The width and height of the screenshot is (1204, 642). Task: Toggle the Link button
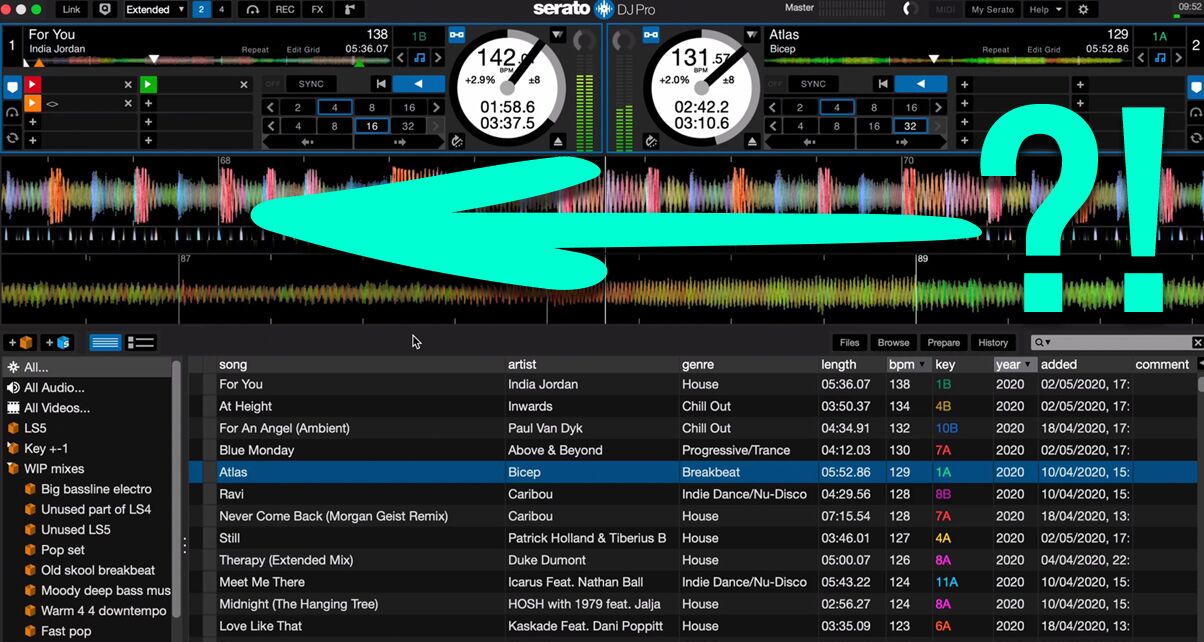pos(72,9)
